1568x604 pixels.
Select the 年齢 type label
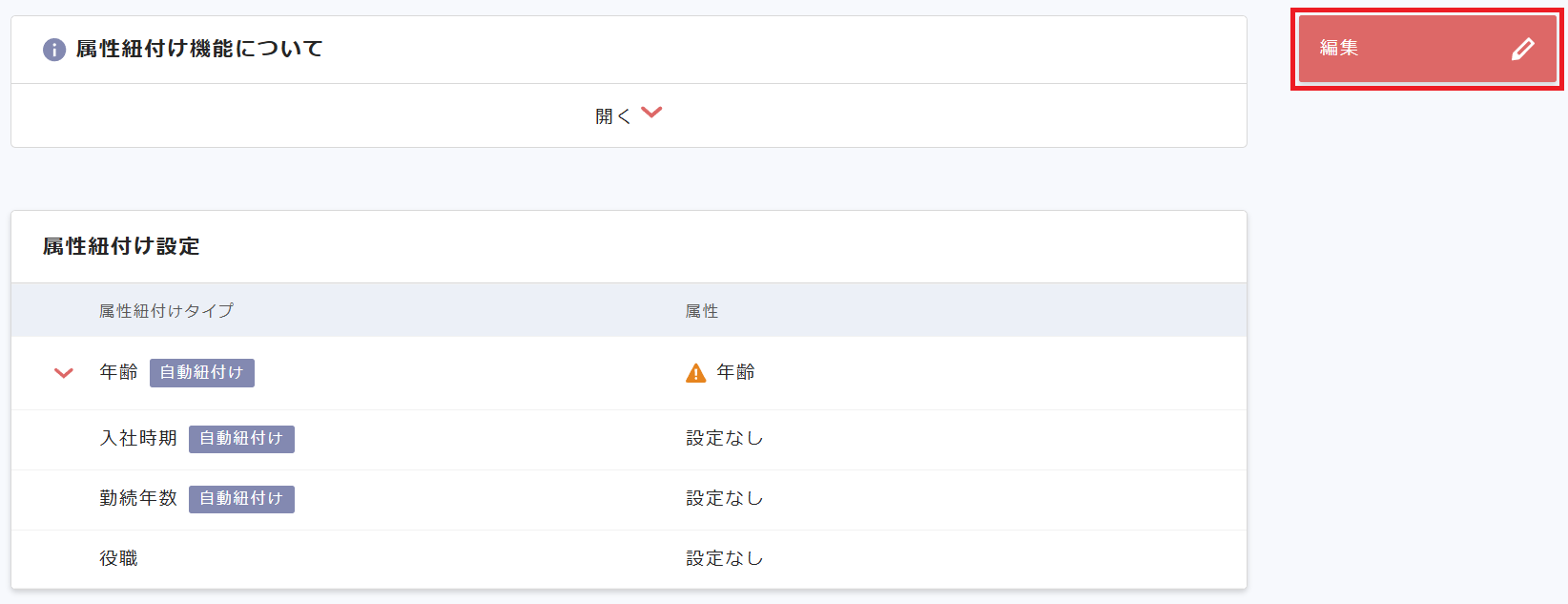click(119, 372)
